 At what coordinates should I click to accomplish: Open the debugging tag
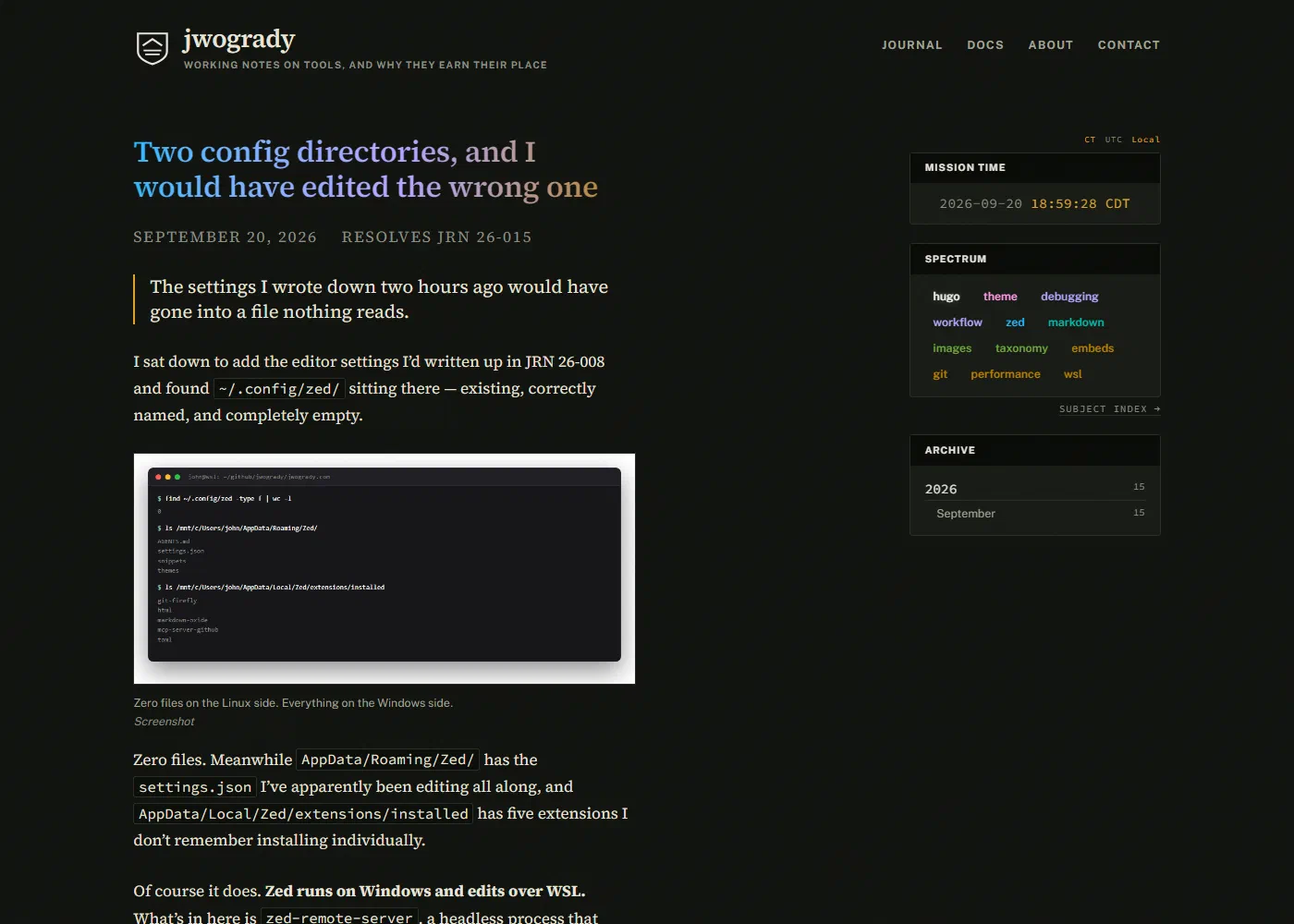[1069, 297]
